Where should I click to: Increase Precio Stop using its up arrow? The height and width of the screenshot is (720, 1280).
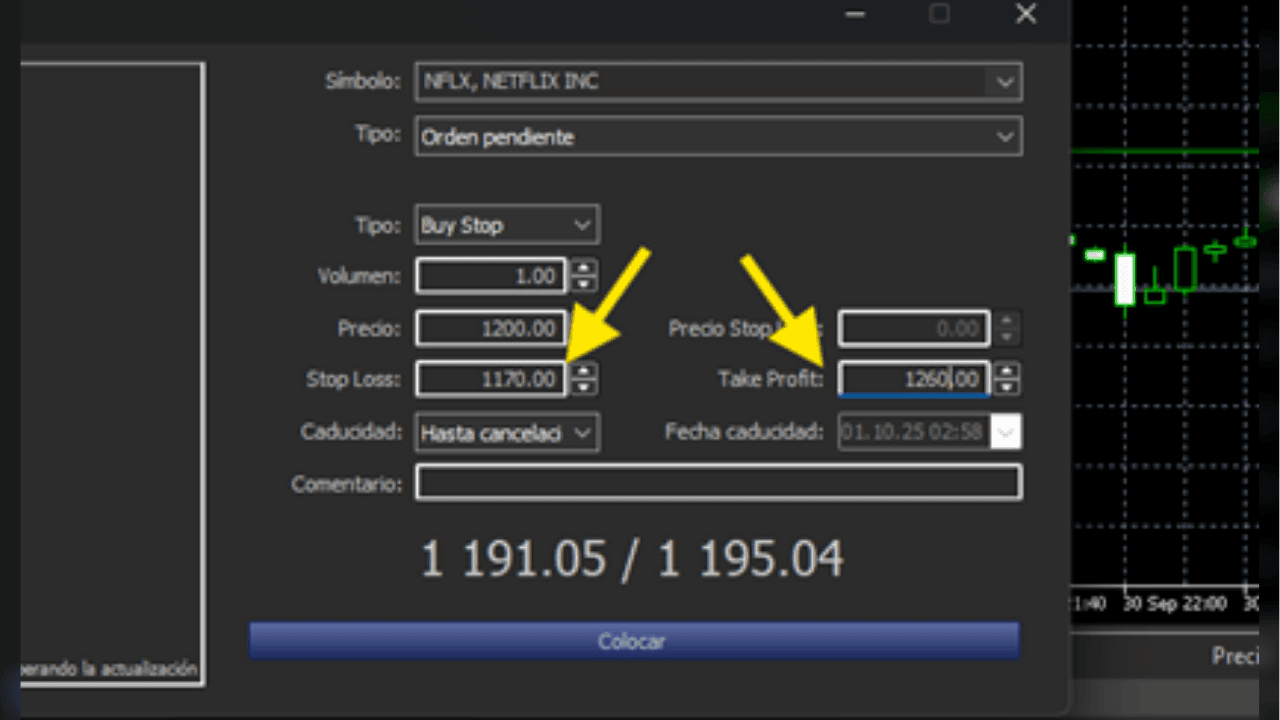coord(1006,322)
